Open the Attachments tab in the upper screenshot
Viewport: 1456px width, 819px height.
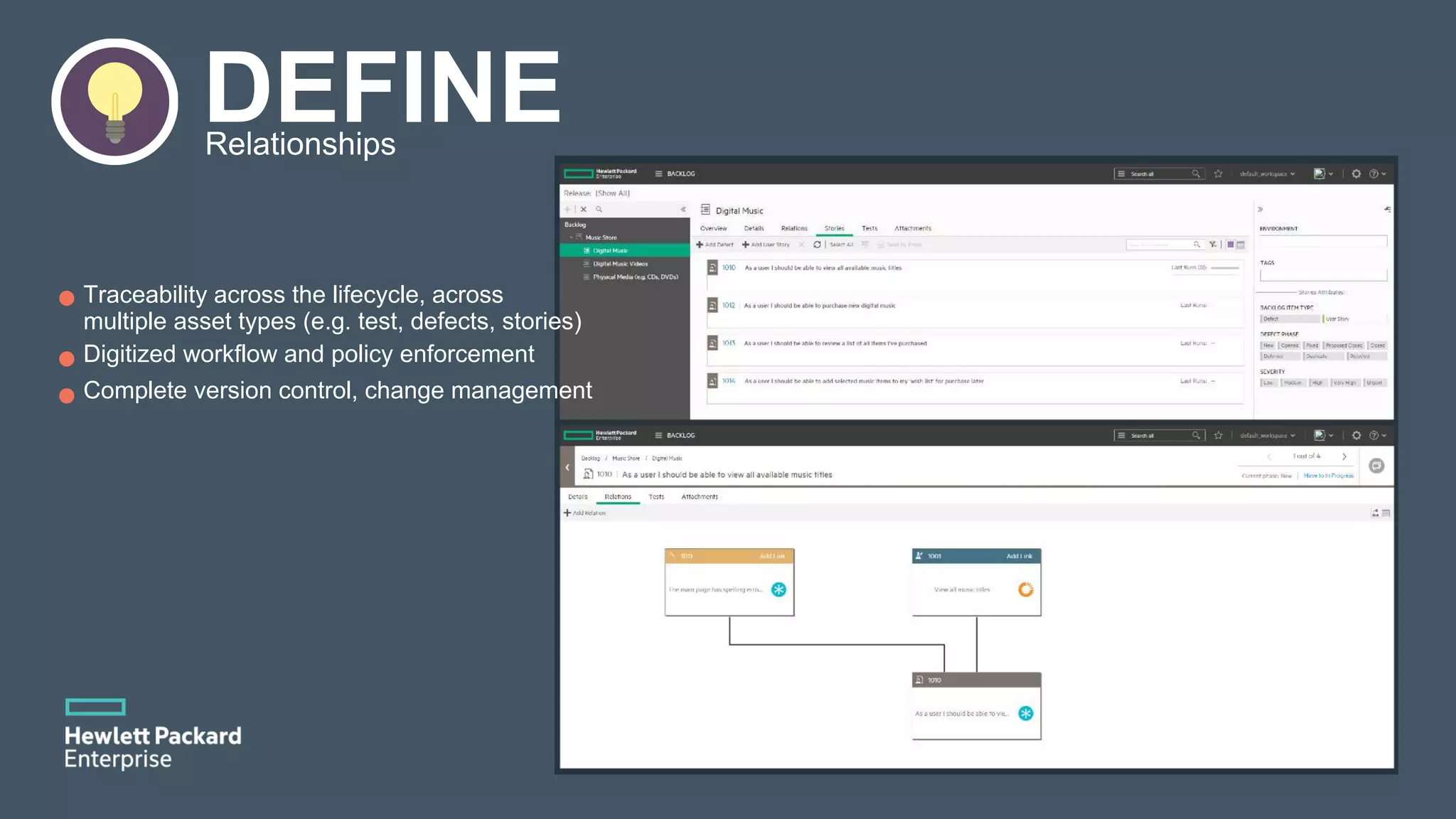[x=913, y=228]
